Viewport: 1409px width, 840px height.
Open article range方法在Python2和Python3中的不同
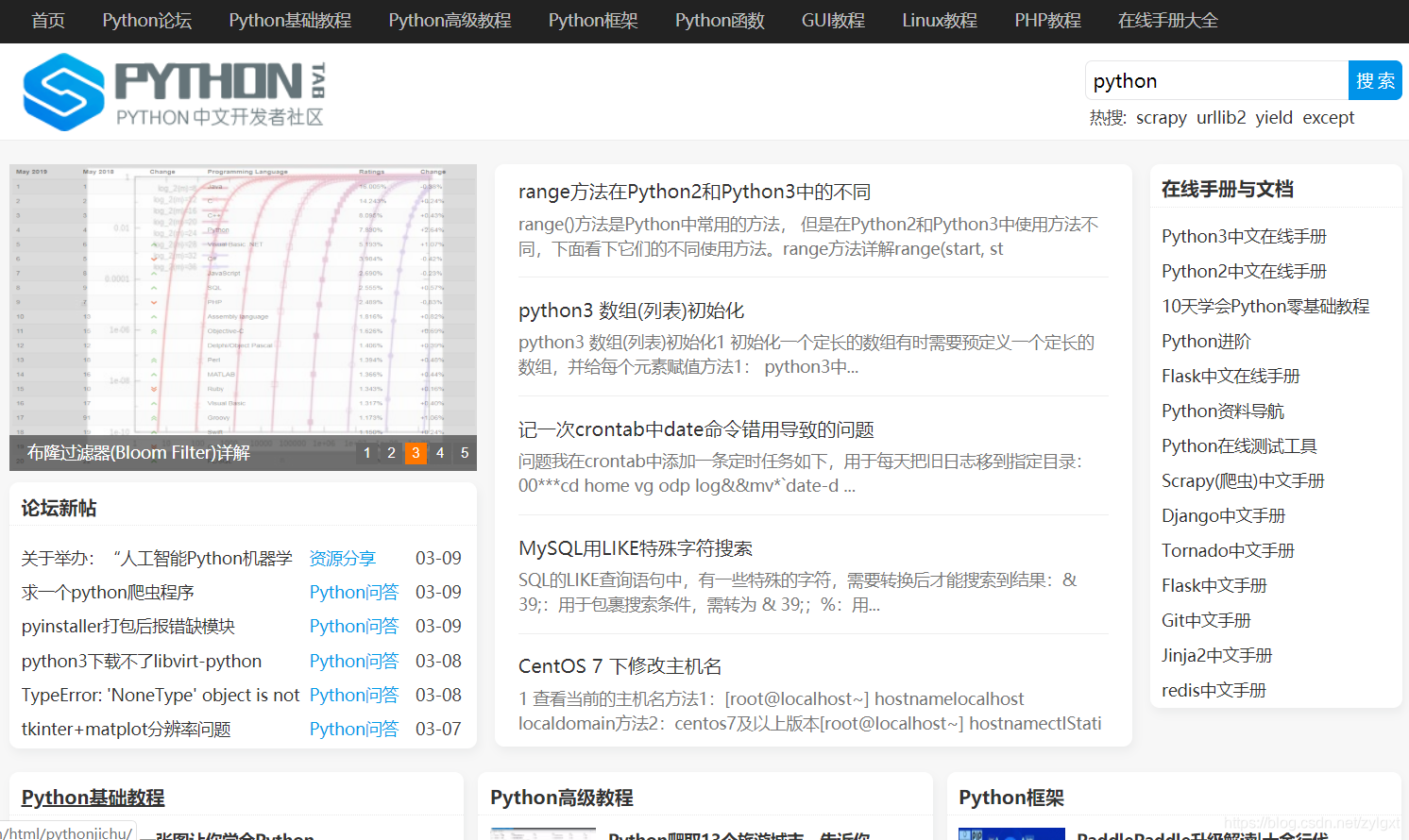click(694, 191)
